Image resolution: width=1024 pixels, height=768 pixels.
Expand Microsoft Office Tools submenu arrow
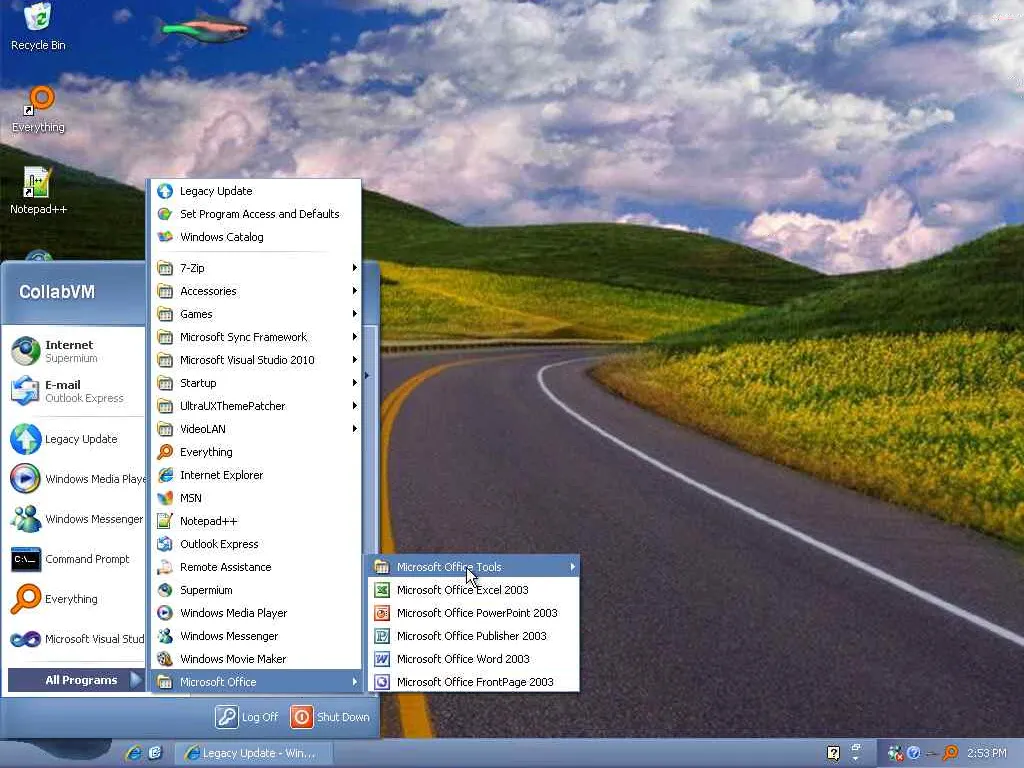coord(573,567)
